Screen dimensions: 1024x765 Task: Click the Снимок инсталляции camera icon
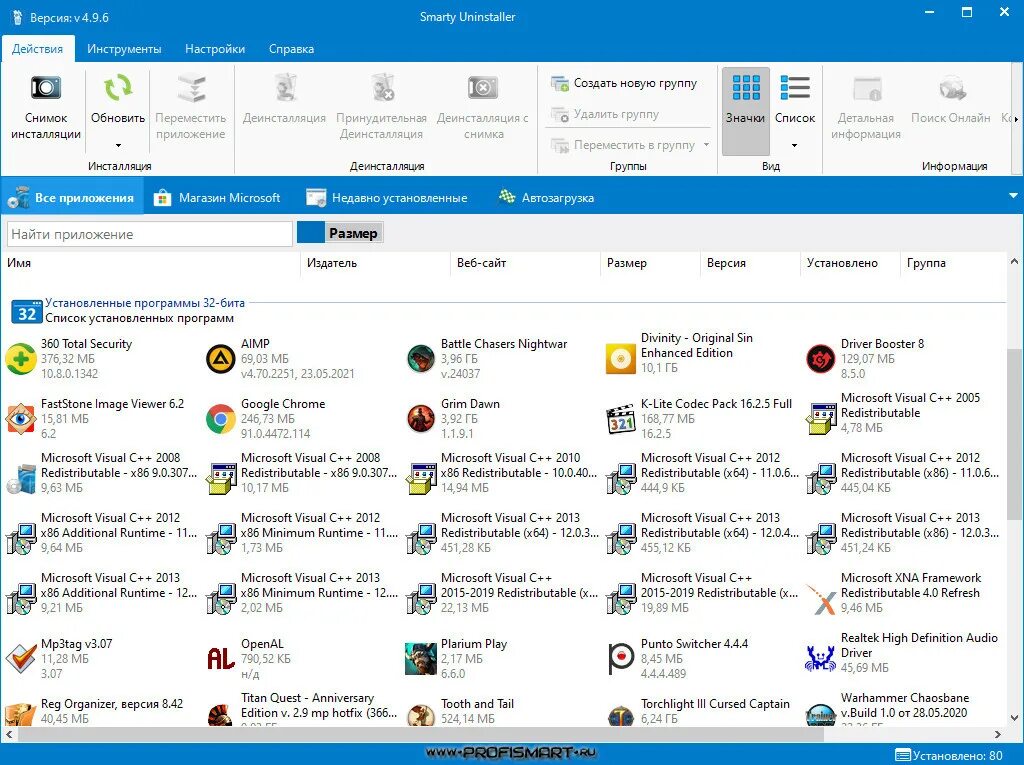(x=46, y=87)
